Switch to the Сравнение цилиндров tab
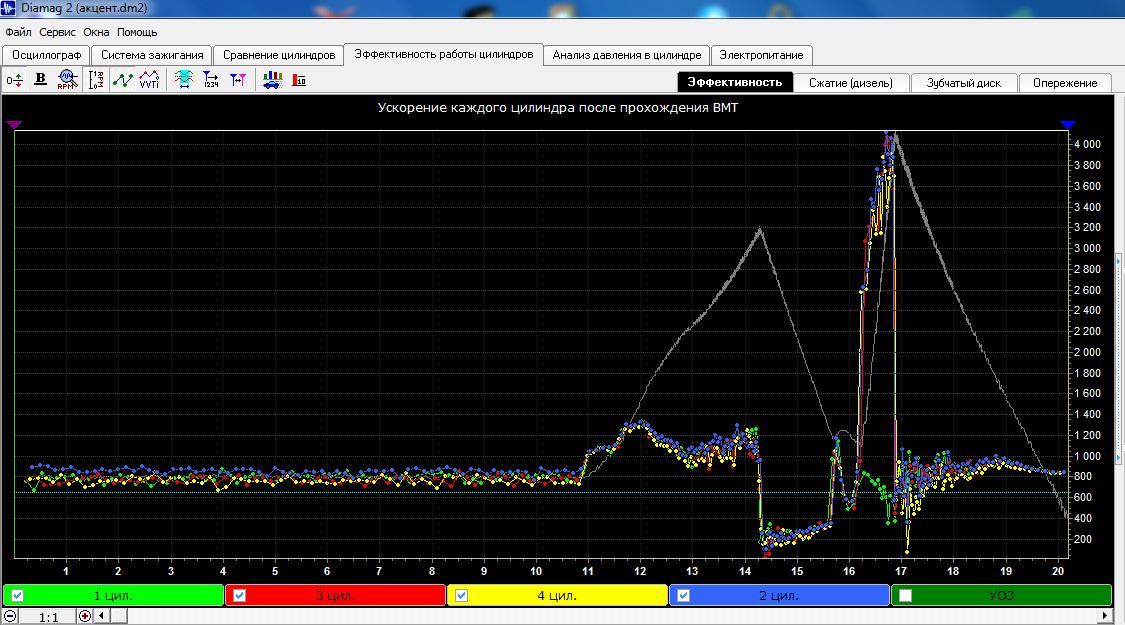The image size is (1125, 625). [279, 55]
